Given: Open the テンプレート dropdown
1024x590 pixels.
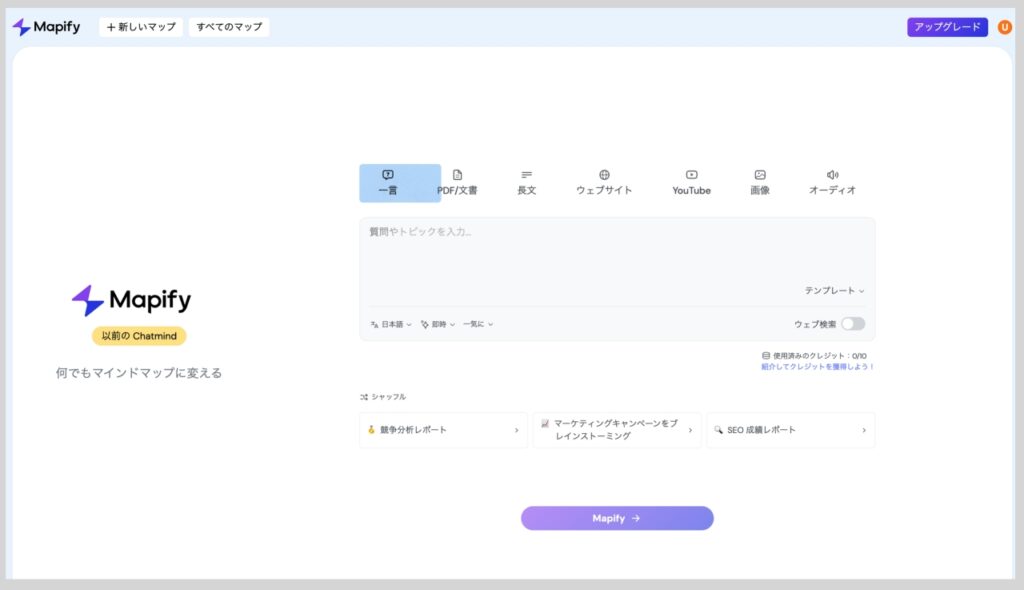Looking at the screenshot, I should coord(834,291).
